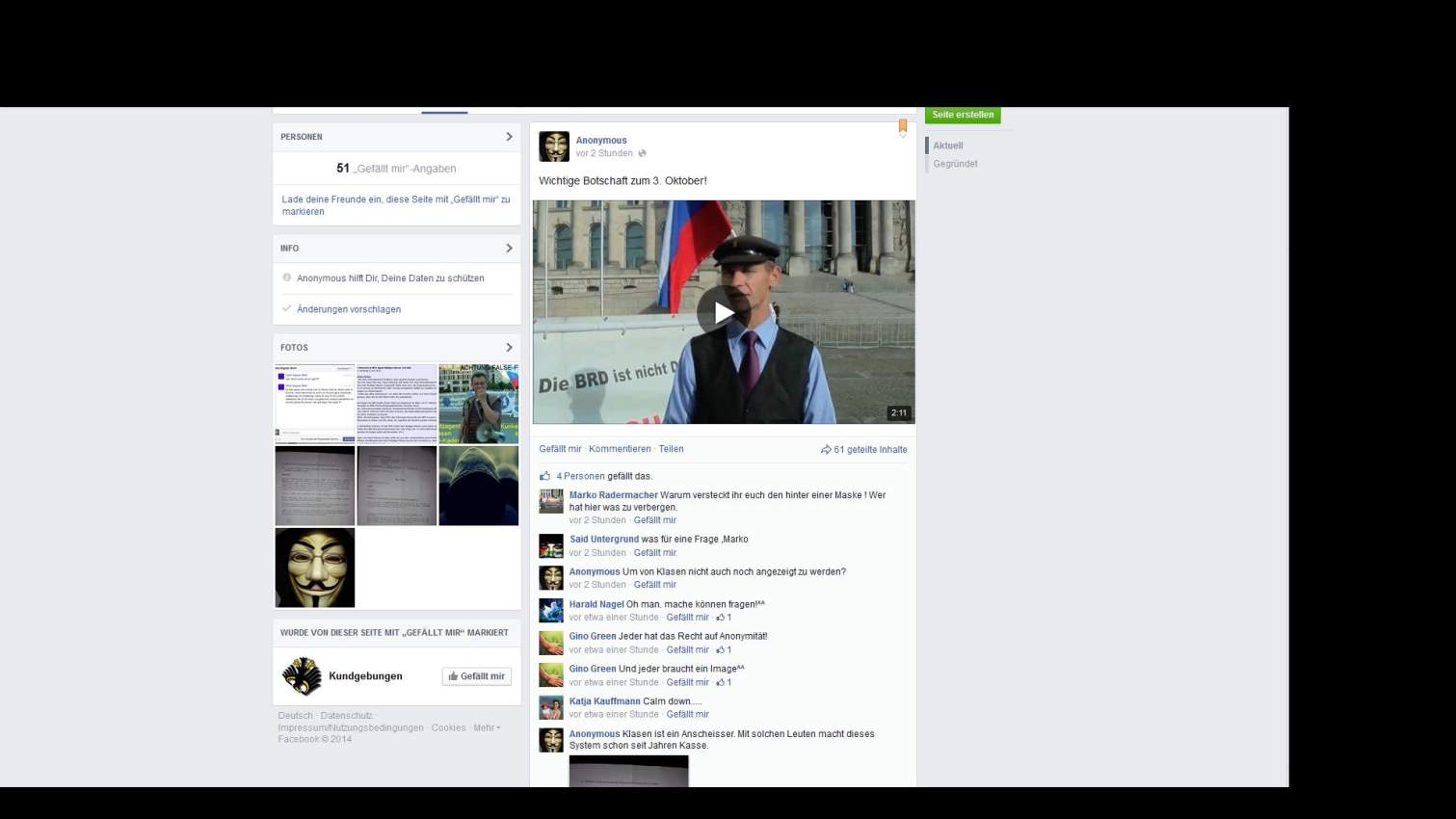The image size is (1456, 819).
Task: Like Said Untergrund's comment
Action: click(x=655, y=553)
